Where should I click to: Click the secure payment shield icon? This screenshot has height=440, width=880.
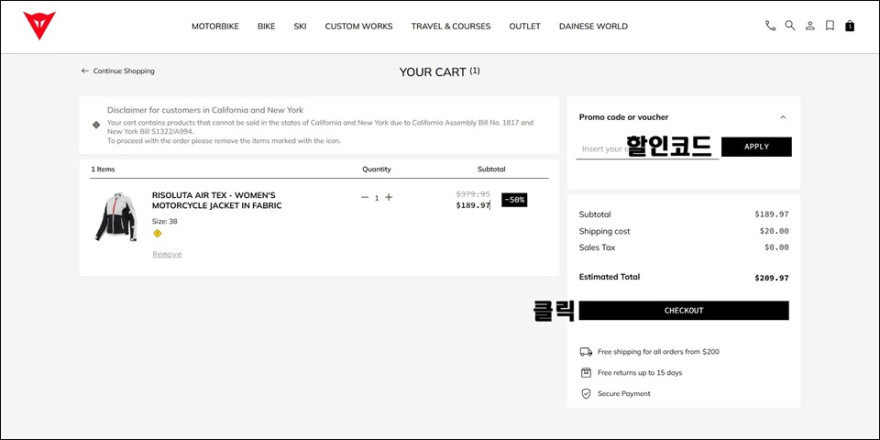point(586,394)
